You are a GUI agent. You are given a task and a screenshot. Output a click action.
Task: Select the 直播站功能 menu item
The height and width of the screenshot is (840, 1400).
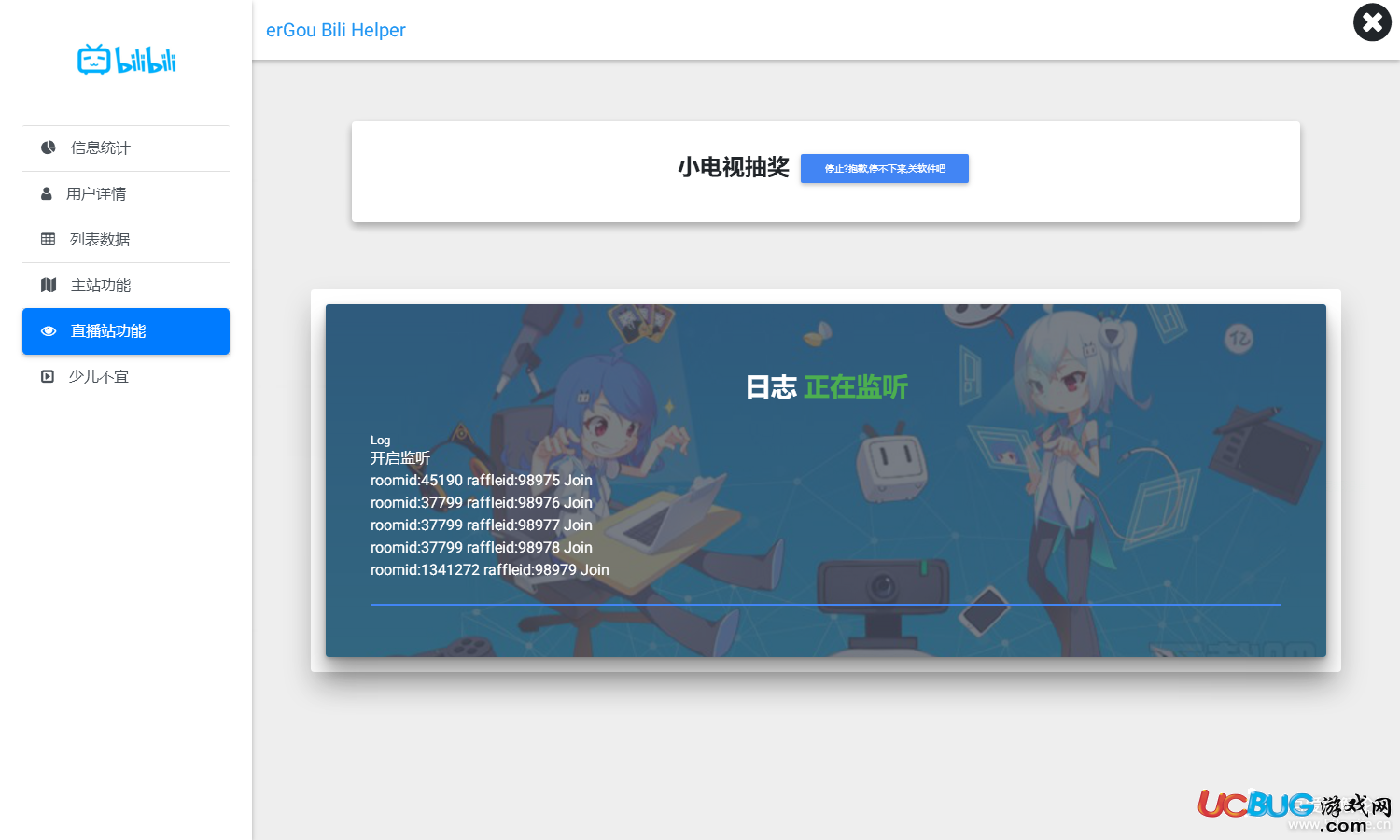tap(126, 331)
